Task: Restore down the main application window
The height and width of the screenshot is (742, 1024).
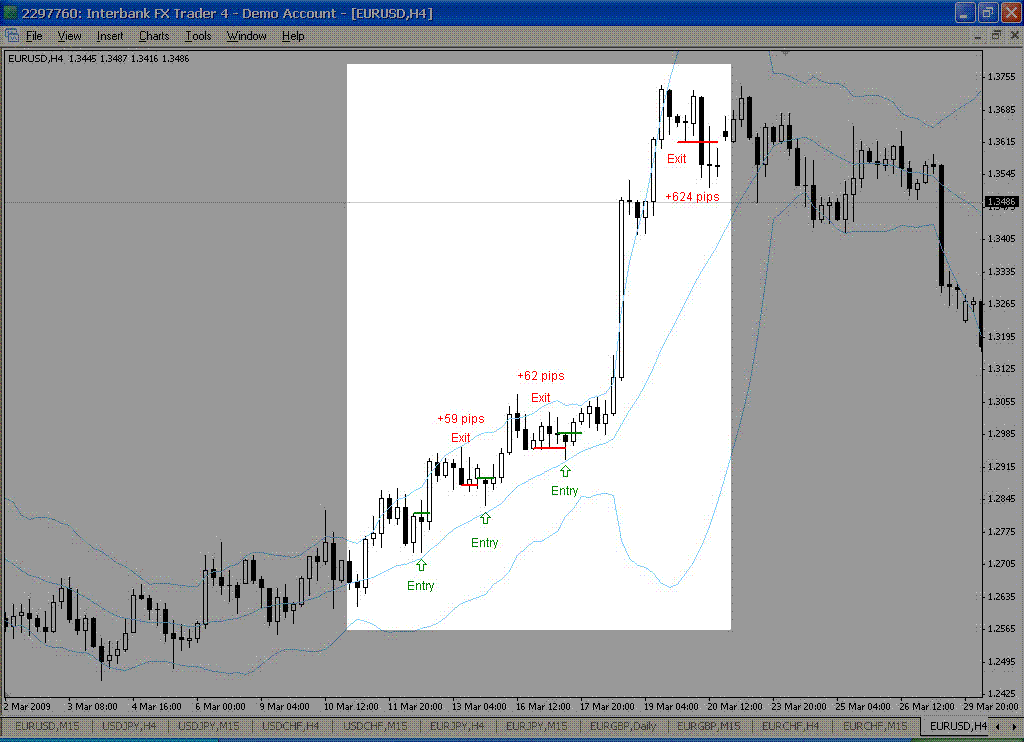Action: (988, 12)
